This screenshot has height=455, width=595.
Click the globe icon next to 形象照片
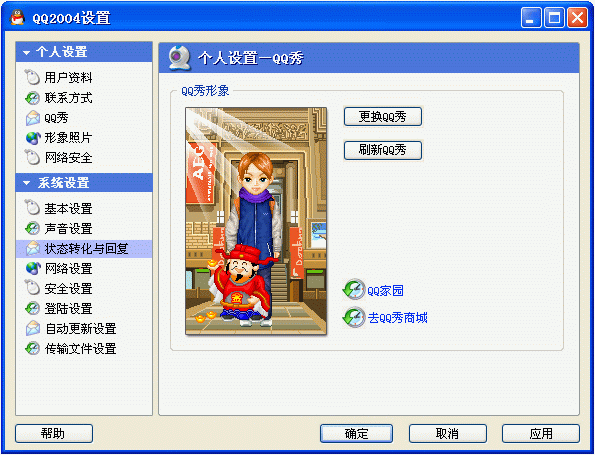coord(33,138)
